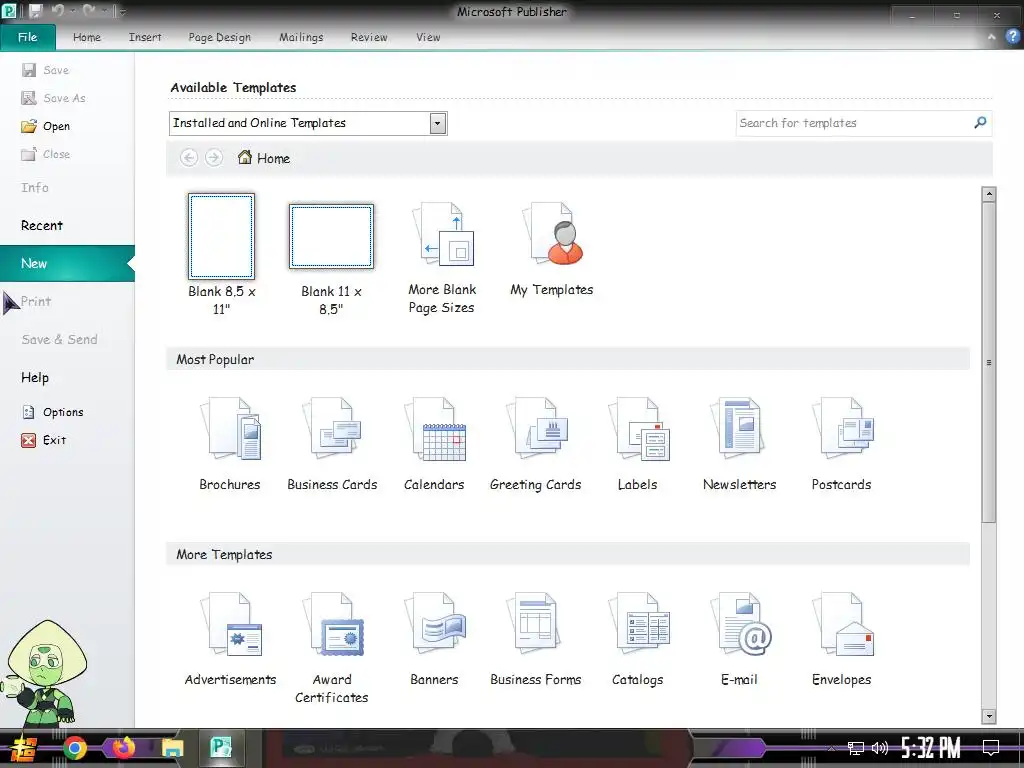Switch to the Page Design ribbon tab
Viewport: 1024px width, 768px height.
coord(219,37)
